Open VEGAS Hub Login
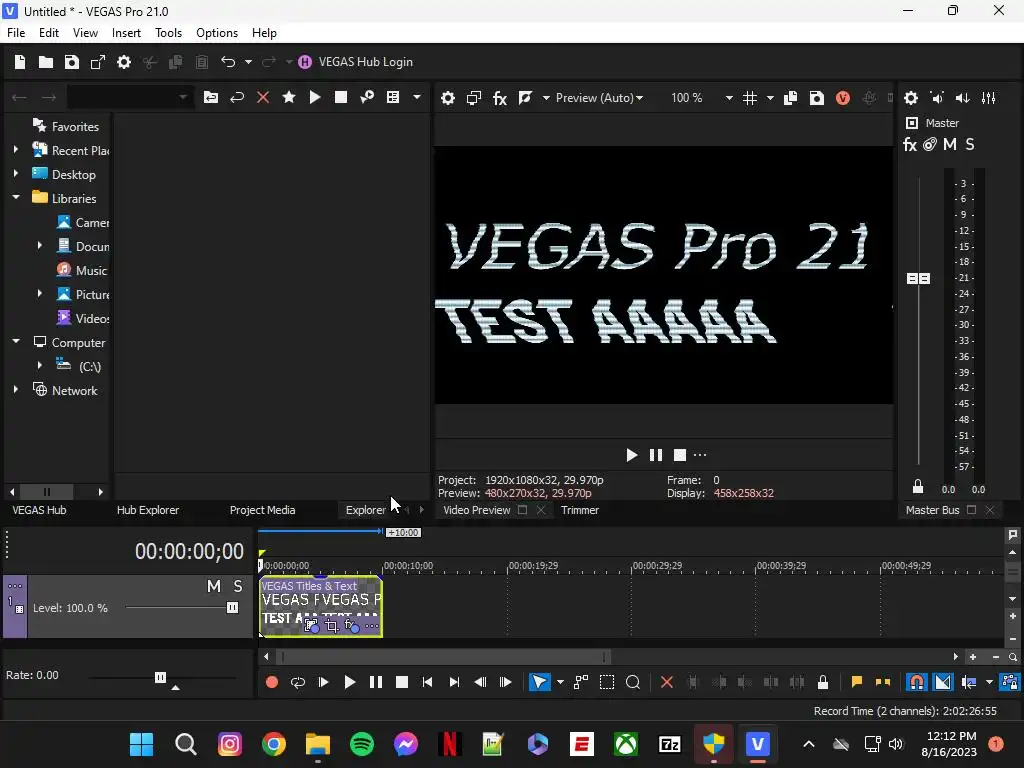The width and height of the screenshot is (1024, 768). [356, 62]
